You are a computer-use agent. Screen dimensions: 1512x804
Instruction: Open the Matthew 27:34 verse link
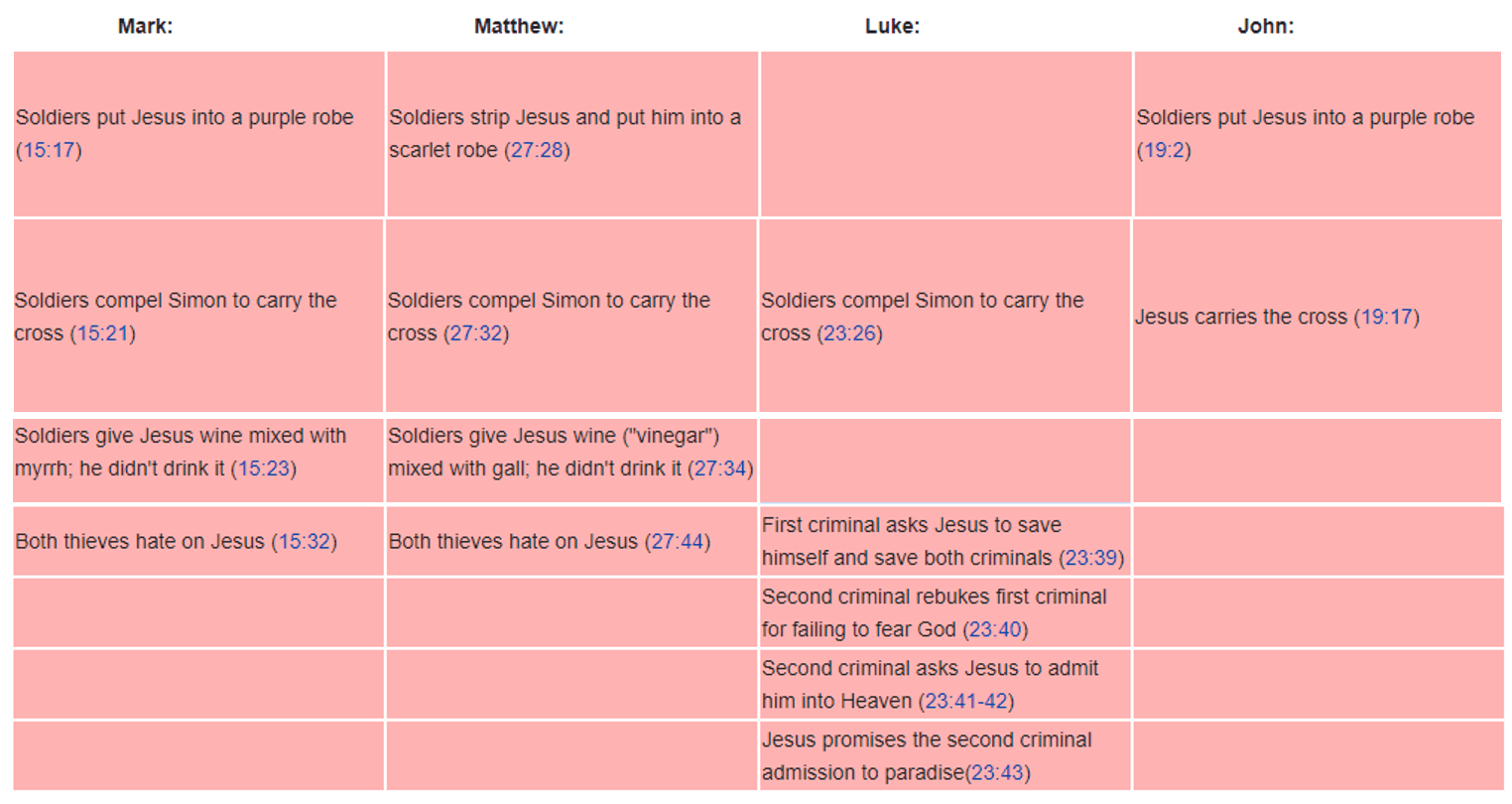coord(720,469)
